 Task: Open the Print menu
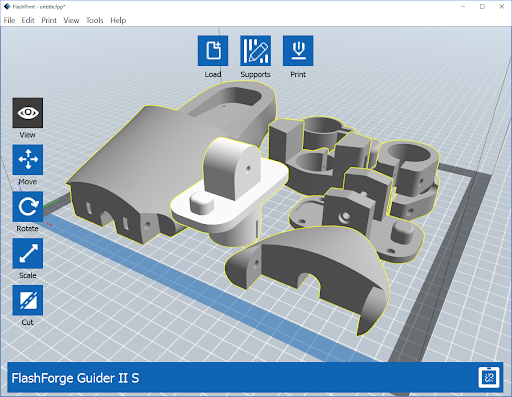pyautogui.click(x=49, y=20)
